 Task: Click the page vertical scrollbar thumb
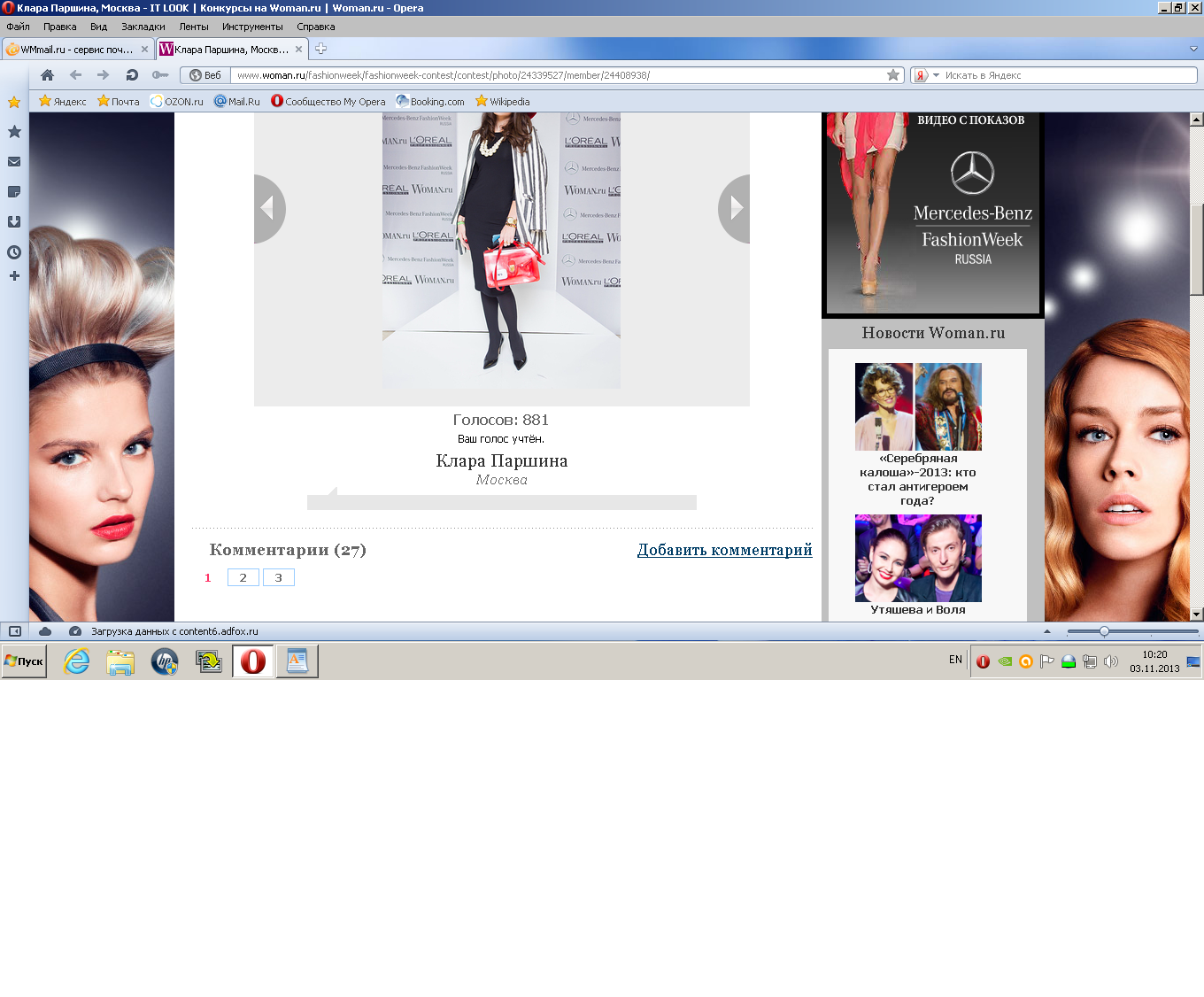click(1197, 249)
